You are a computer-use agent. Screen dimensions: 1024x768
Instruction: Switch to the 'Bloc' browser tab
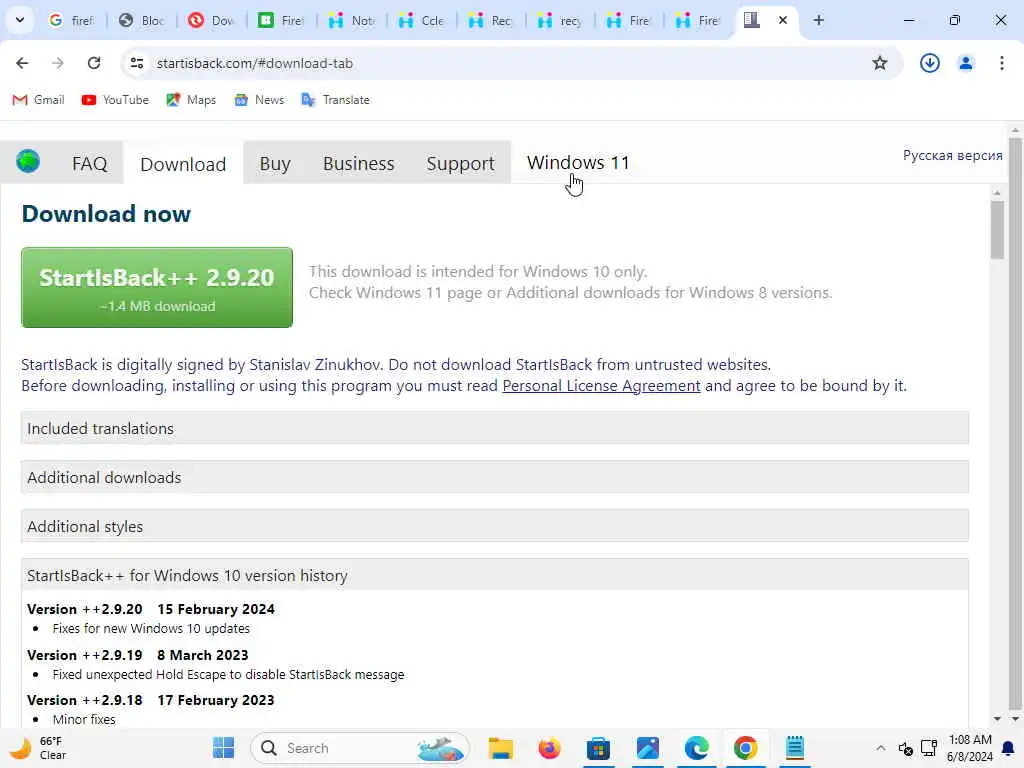coord(141,20)
